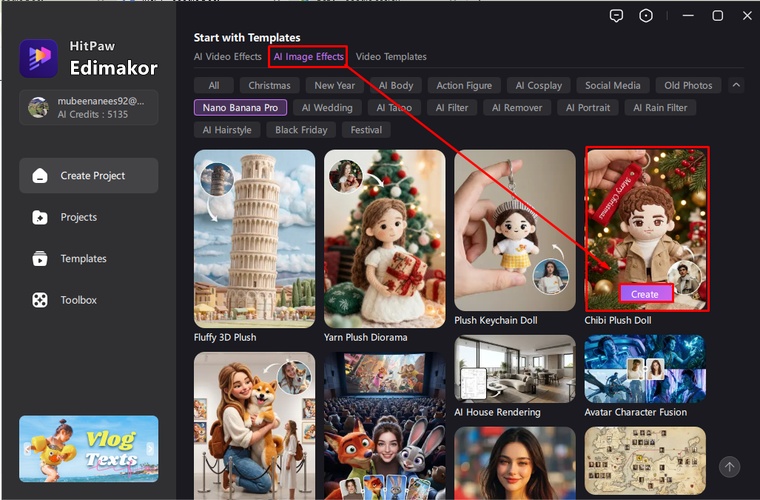760x500 pixels.
Task: Select the AI Wedding category filter
Action: point(327,108)
